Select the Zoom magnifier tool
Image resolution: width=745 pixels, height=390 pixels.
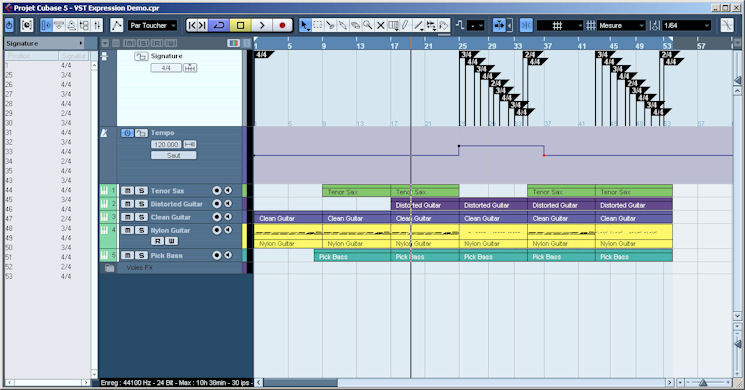[368, 25]
